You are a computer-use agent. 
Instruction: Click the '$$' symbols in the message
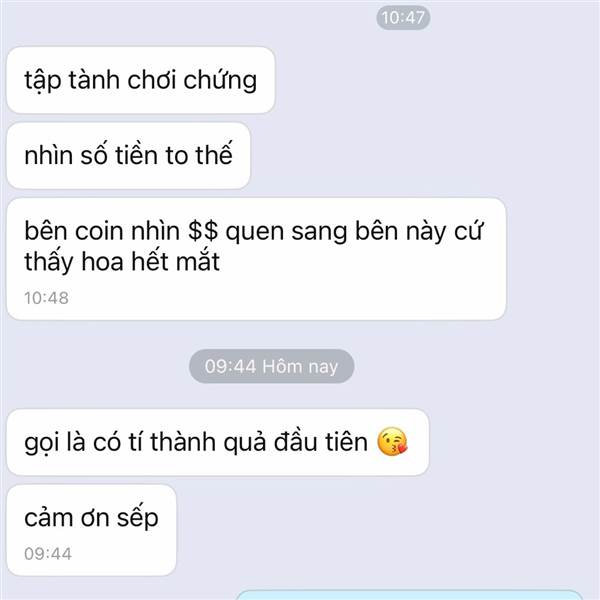click(203, 231)
